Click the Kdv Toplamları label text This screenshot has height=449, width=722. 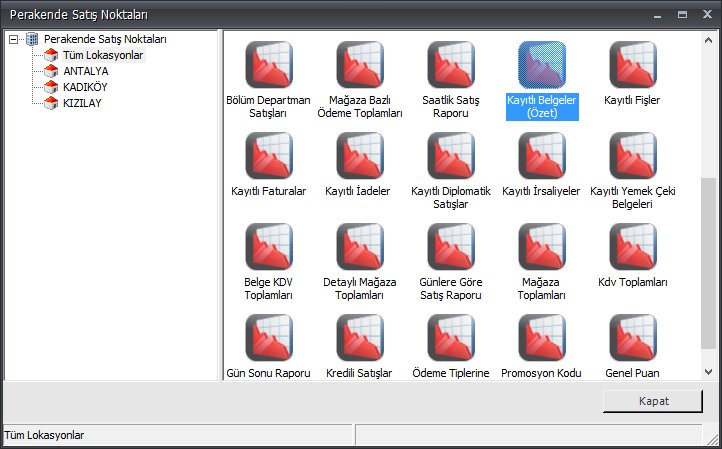(633, 282)
